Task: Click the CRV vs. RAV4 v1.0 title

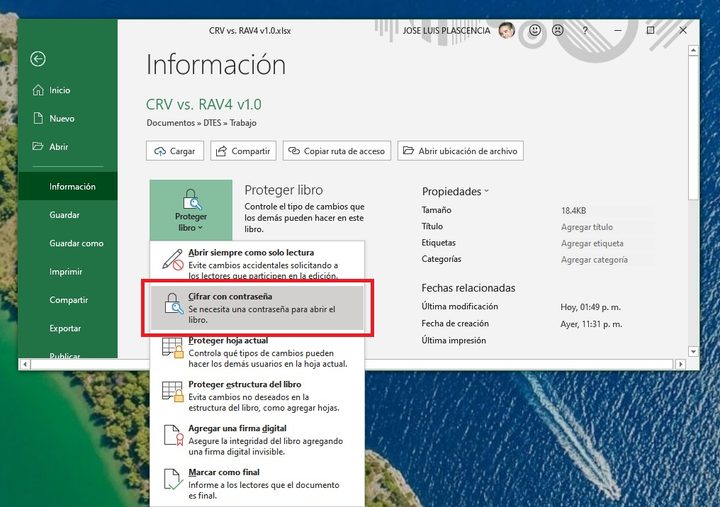Action: (x=203, y=104)
